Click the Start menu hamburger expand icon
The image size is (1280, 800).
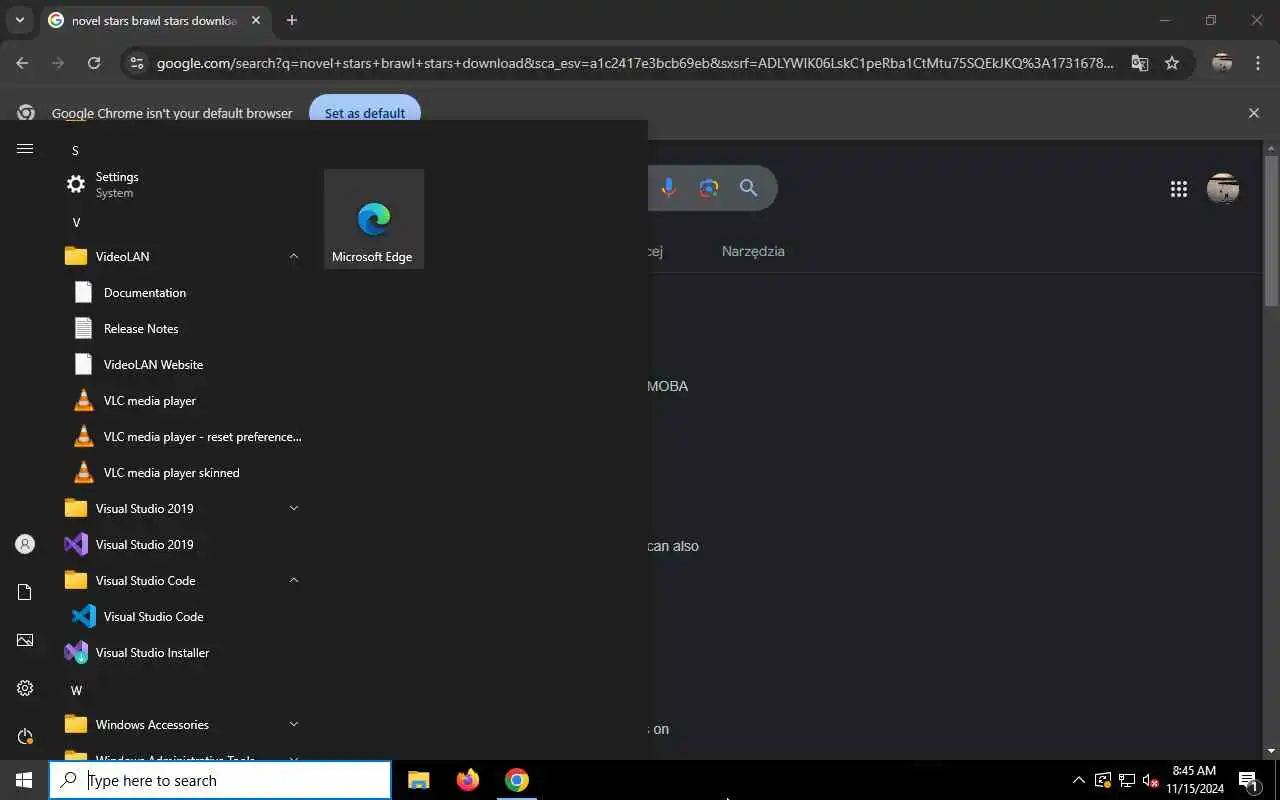pyautogui.click(x=25, y=149)
